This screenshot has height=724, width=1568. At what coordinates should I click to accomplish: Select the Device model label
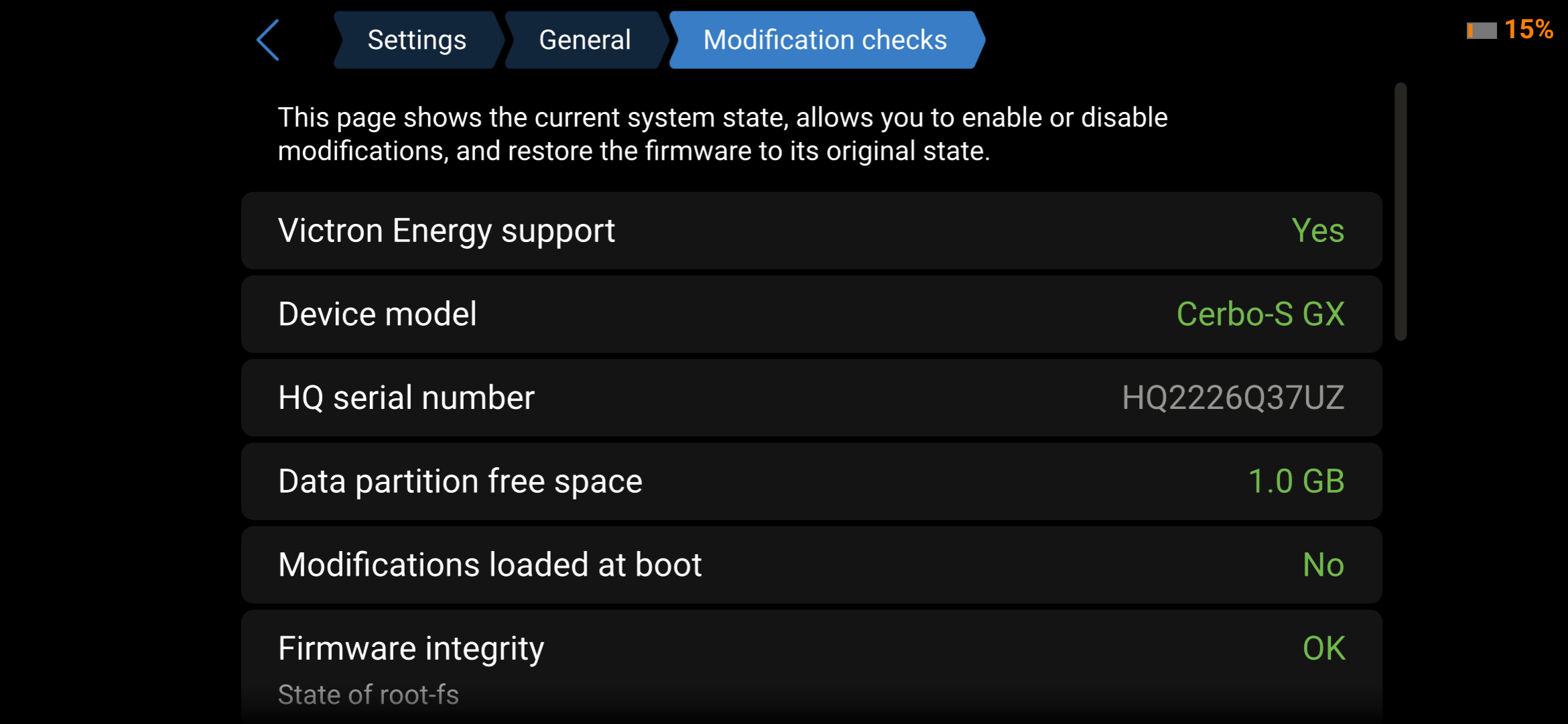point(377,314)
